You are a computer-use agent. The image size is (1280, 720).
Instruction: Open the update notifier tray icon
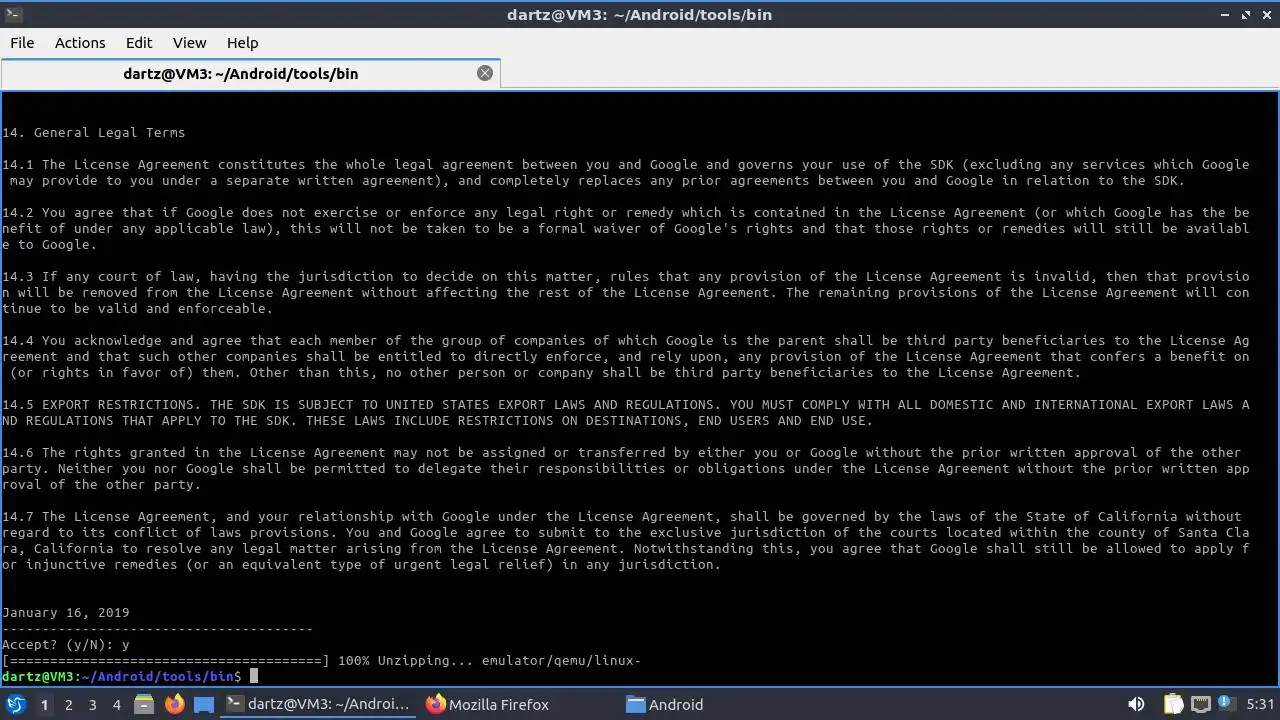point(1226,704)
